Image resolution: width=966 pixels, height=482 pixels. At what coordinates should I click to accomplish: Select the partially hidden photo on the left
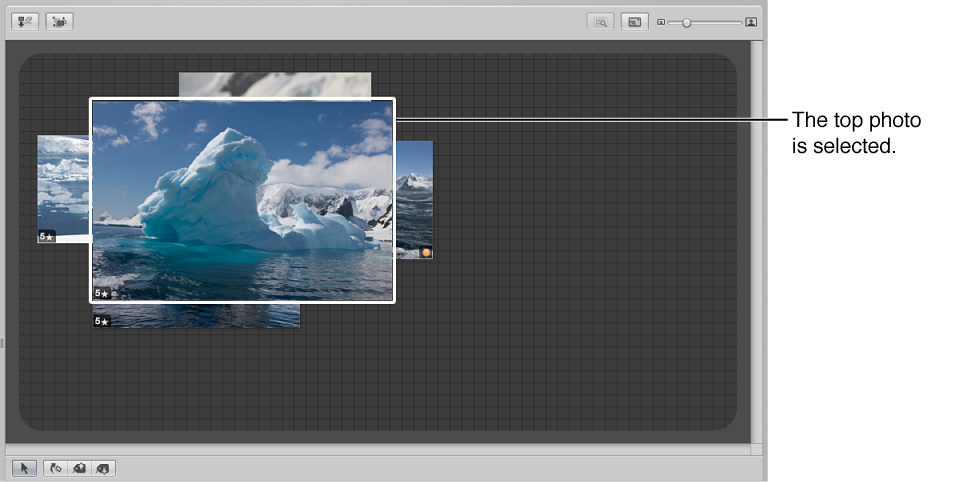(x=63, y=189)
